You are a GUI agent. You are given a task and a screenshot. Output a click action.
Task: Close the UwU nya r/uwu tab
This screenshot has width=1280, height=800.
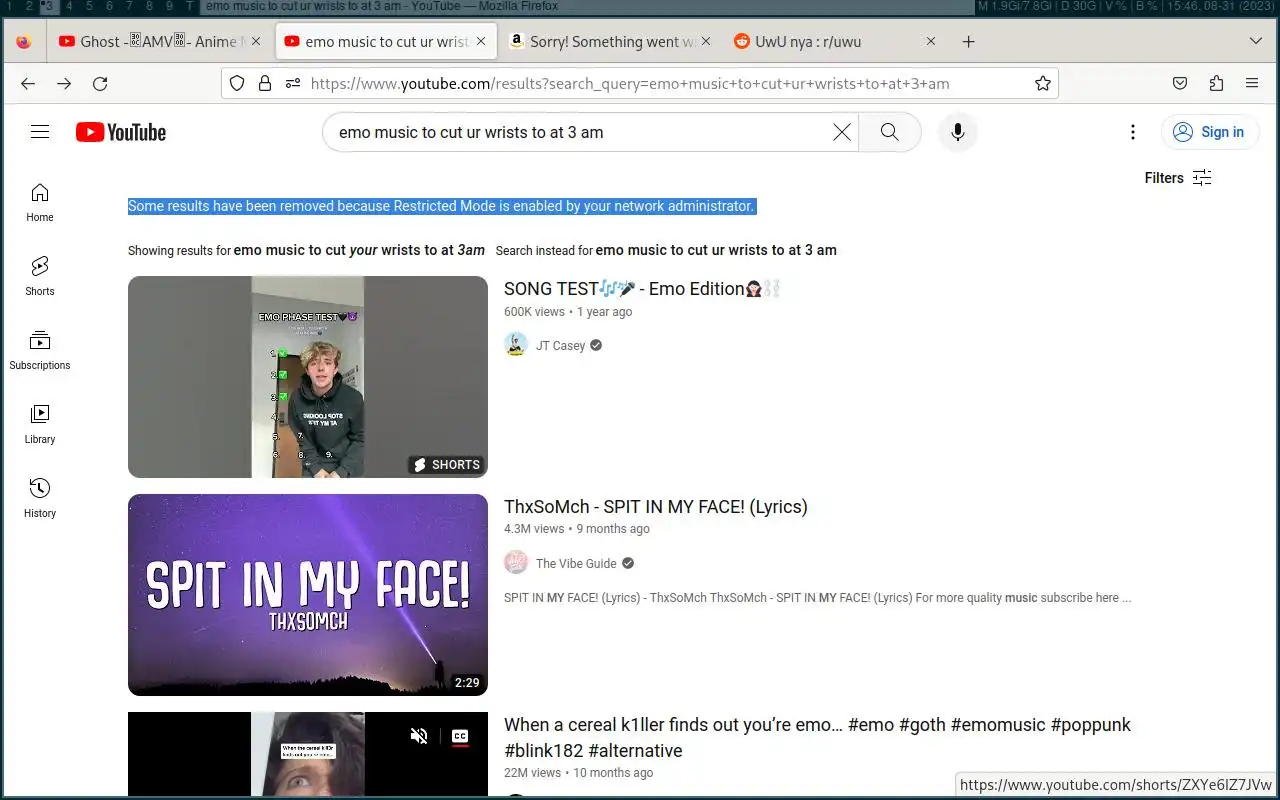coord(931,42)
